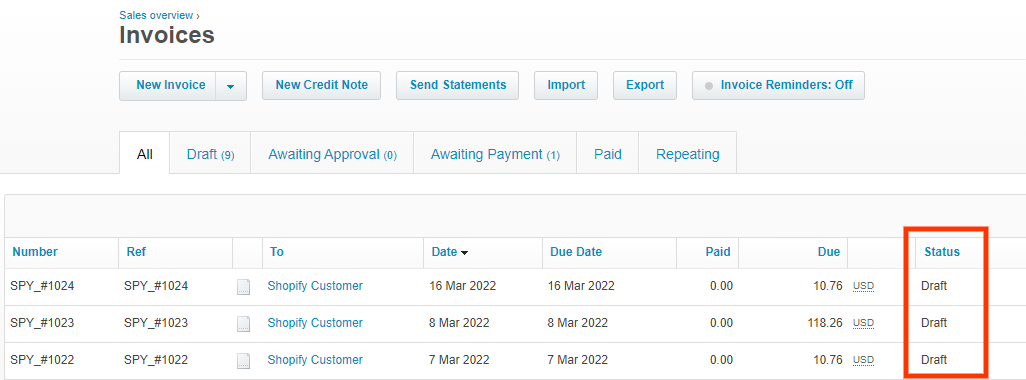Click USD currency label in SPY_#1022 row
Viewport: 1026px width, 380px height.
(864, 360)
